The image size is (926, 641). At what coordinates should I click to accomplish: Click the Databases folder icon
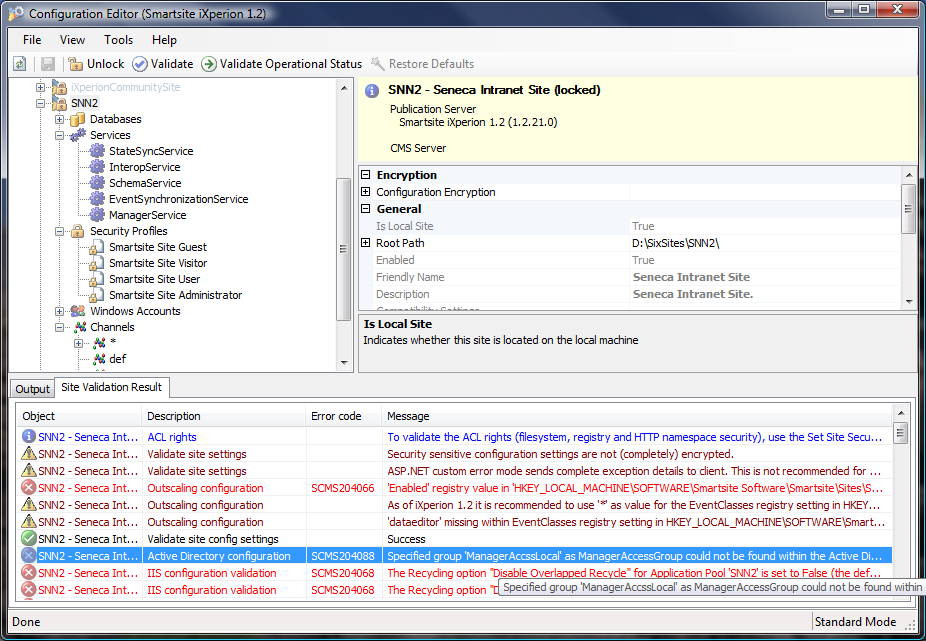pyautogui.click(x=78, y=119)
